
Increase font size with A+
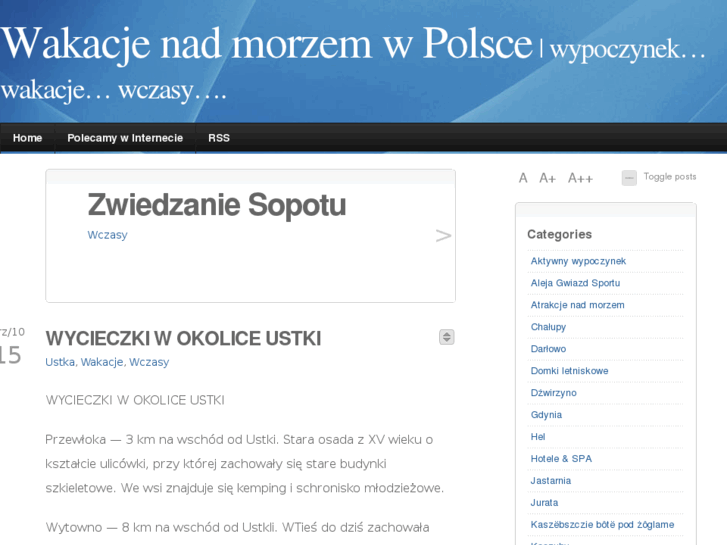click(547, 178)
